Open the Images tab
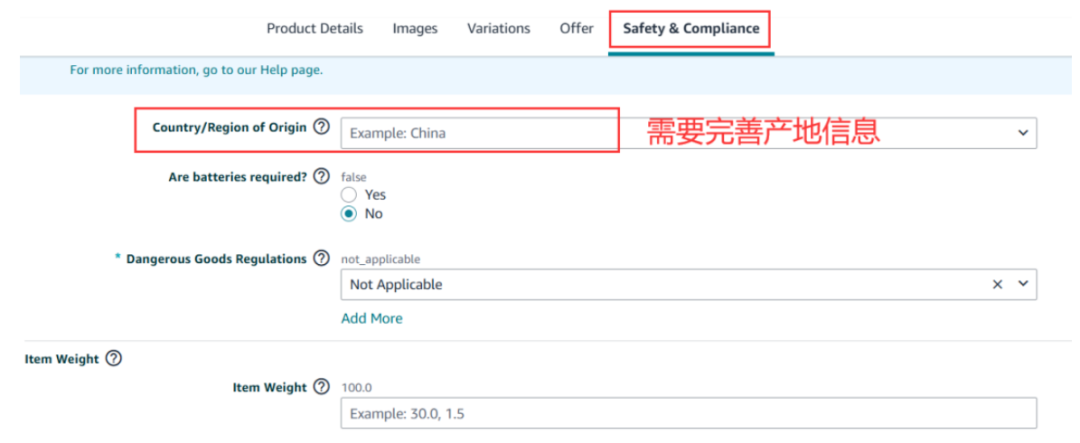Screen dimensions: 1080x443 [x=415, y=29]
